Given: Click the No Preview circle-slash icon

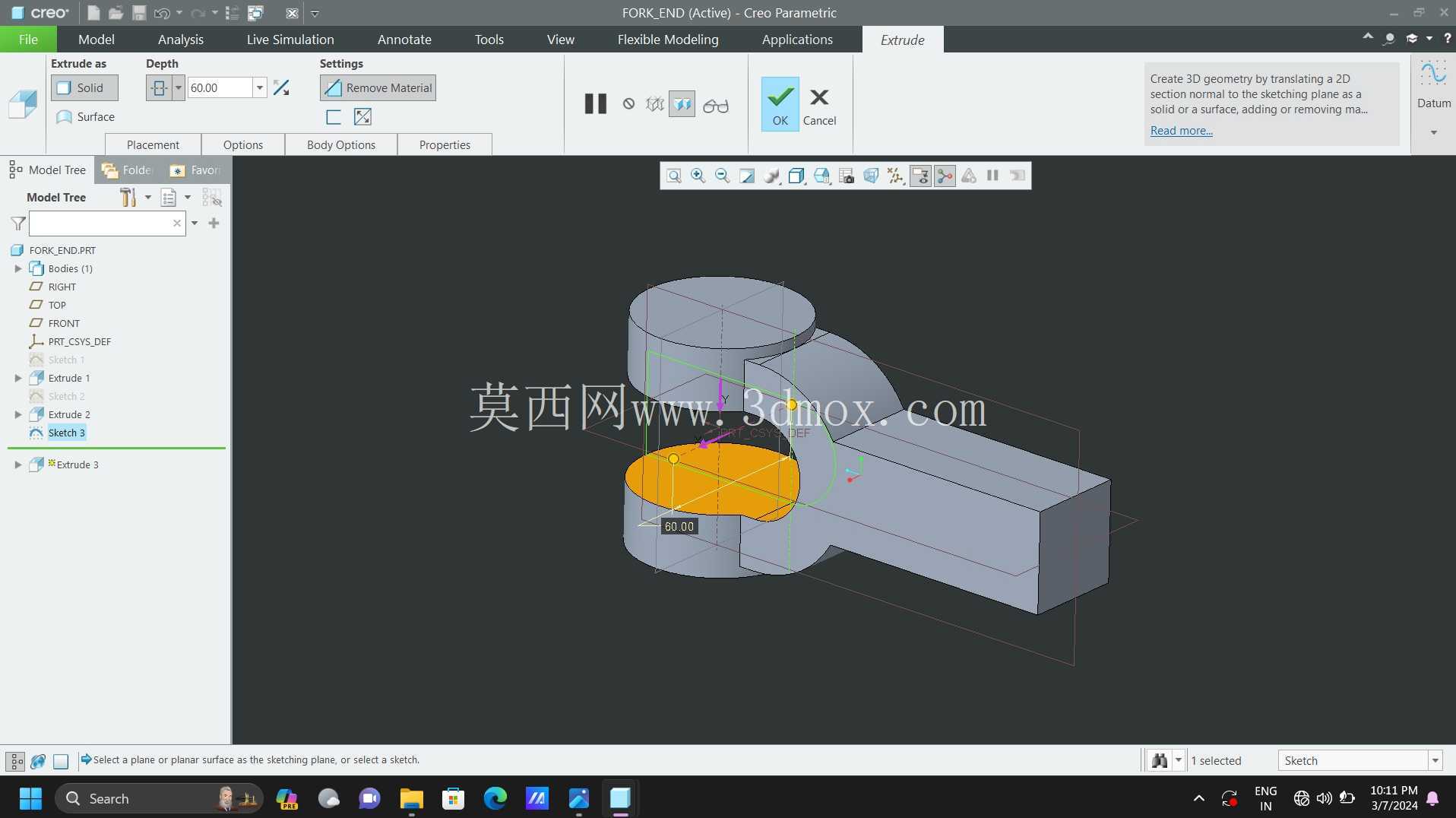Looking at the screenshot, I should tap(628, 104).
